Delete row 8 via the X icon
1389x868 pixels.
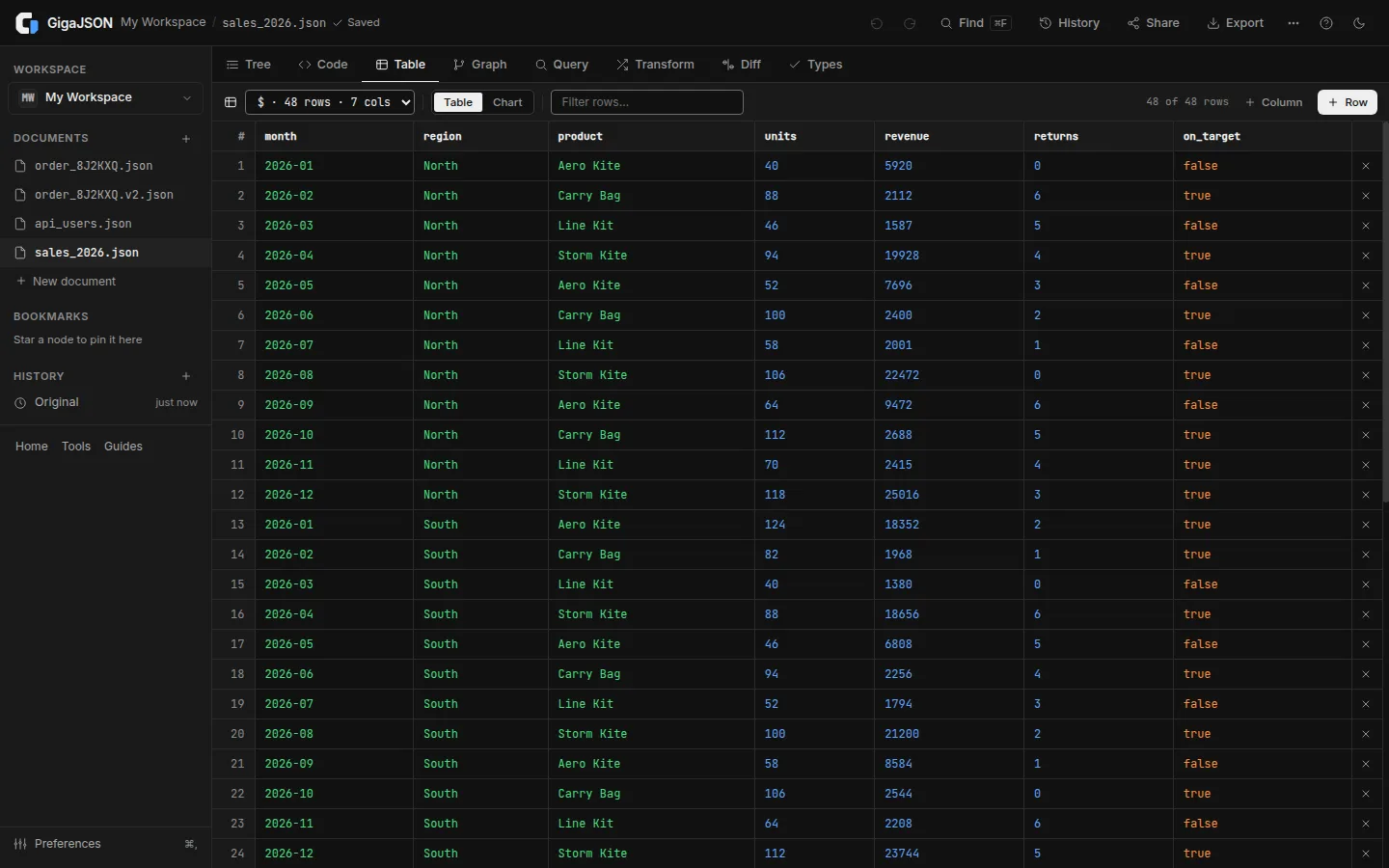(1366, 375)
